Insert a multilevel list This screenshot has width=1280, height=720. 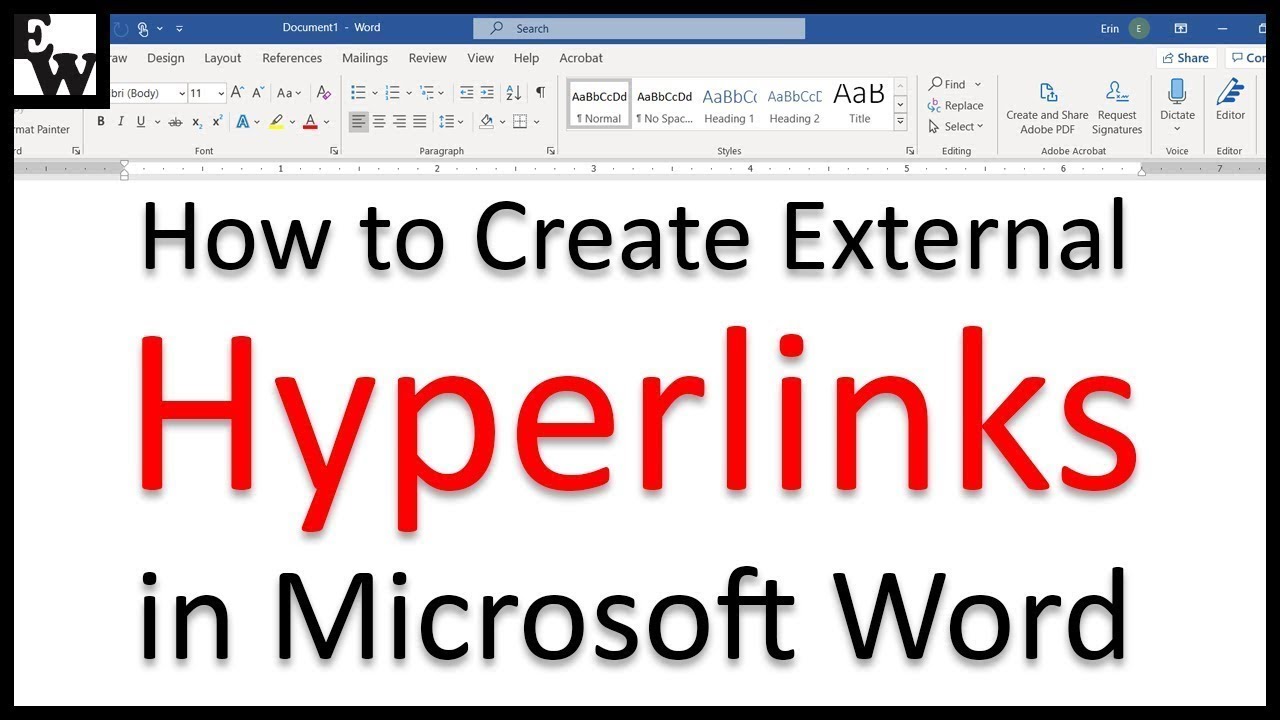point(427,93)
